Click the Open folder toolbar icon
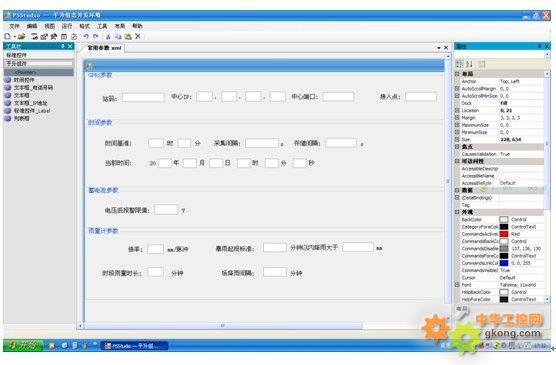Image resolution: width=556 pixels, height=365 pixels. click(x=22, y=36)
